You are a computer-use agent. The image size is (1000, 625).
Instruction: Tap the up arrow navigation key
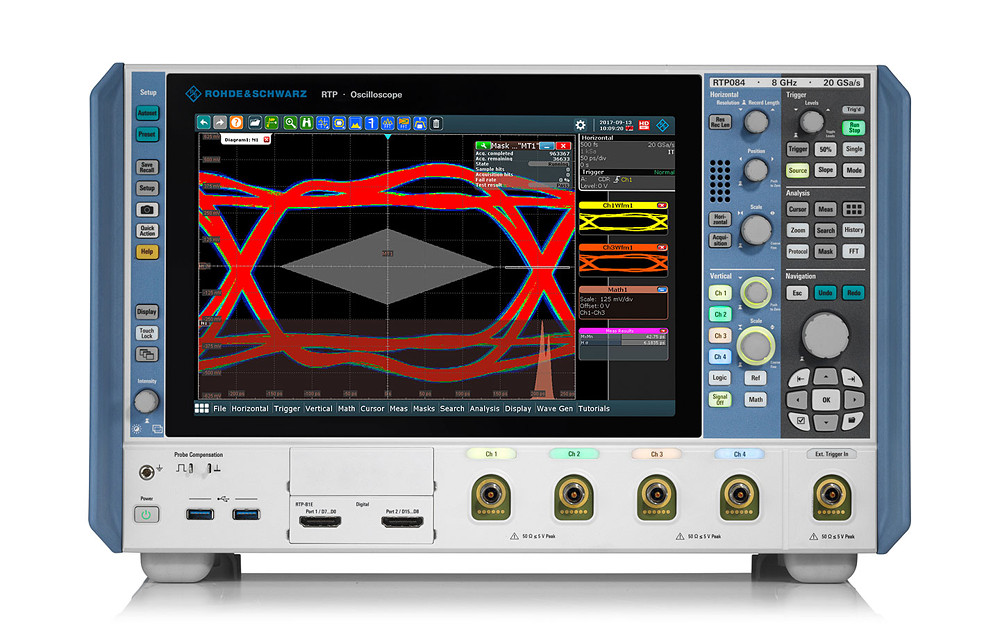click(826, 376)
